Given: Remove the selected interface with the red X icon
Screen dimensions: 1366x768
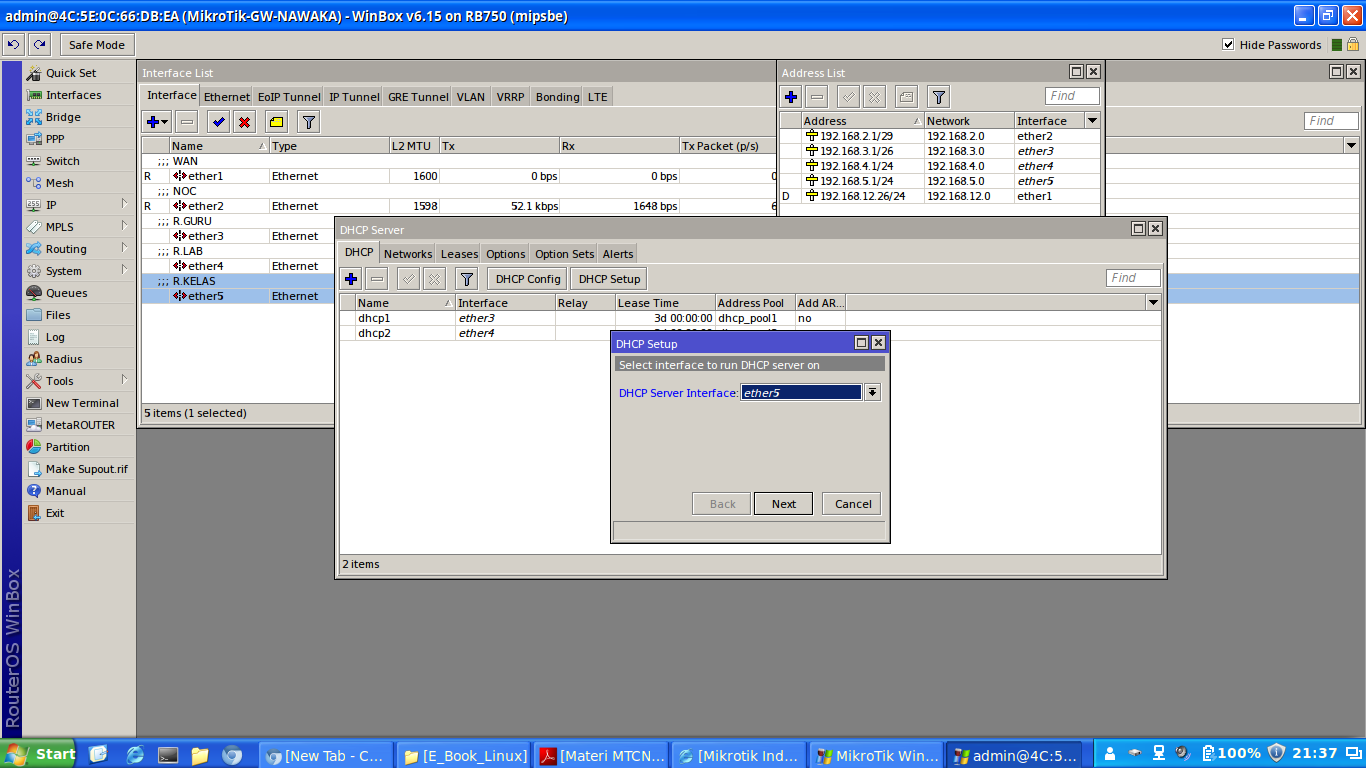Looking at the screenshot, I should pos(244,121).
